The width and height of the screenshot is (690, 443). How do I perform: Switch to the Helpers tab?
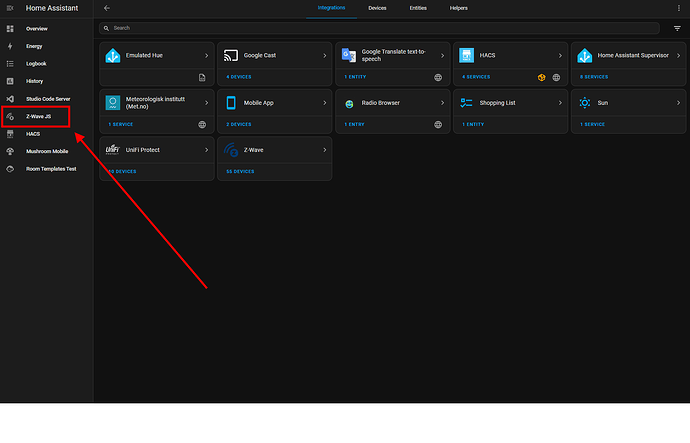(x=459, y=8)
